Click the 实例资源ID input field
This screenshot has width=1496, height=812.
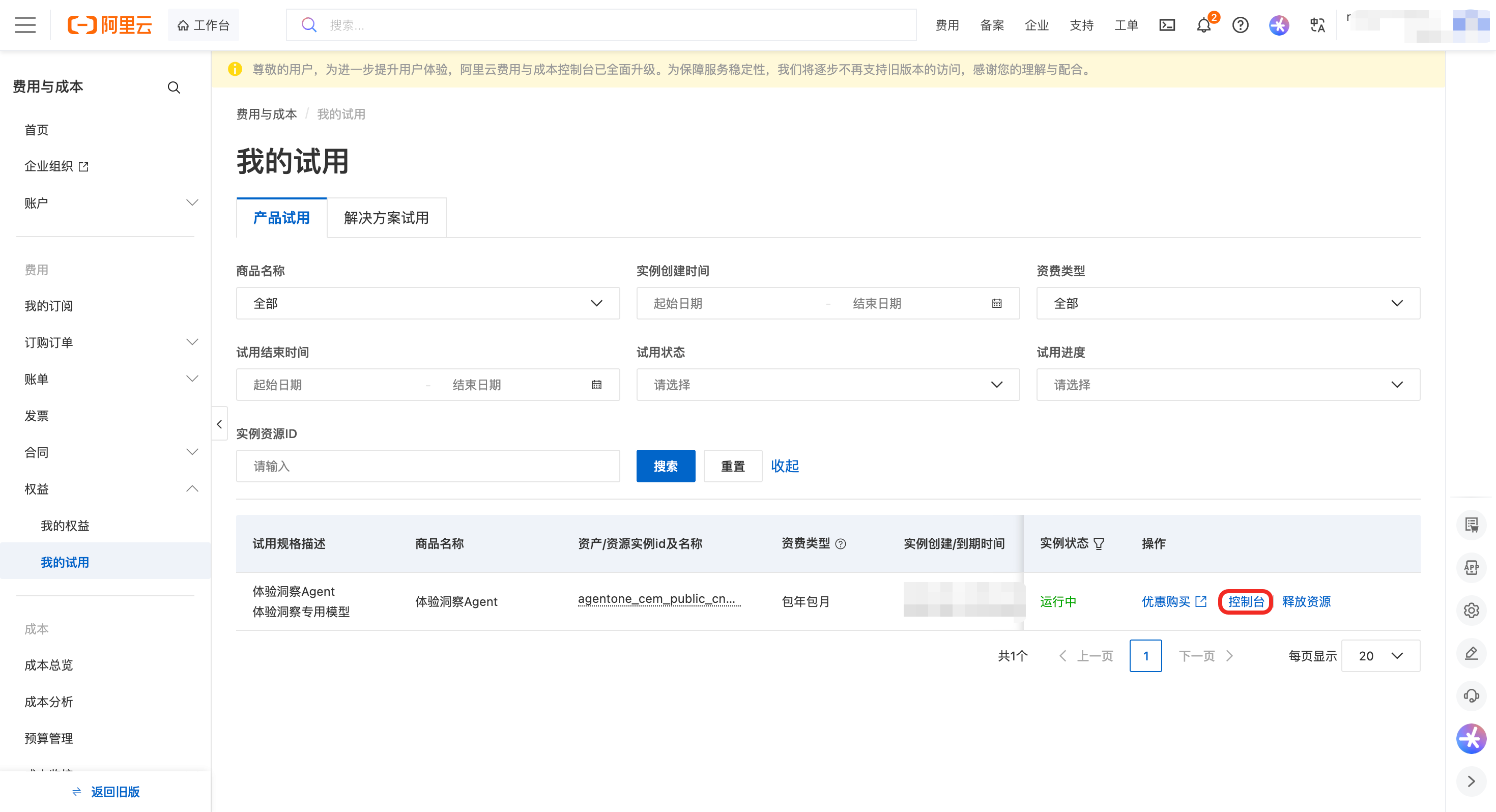tap(427, 466)
